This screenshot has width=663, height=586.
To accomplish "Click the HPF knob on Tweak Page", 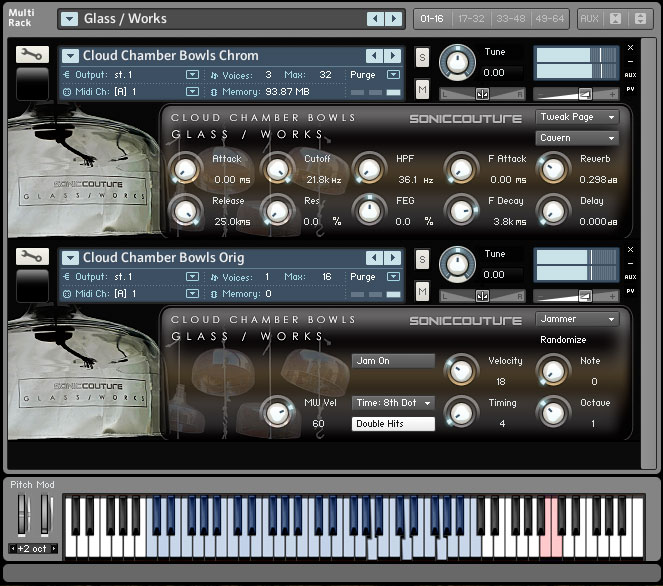I will click(369, 170).
